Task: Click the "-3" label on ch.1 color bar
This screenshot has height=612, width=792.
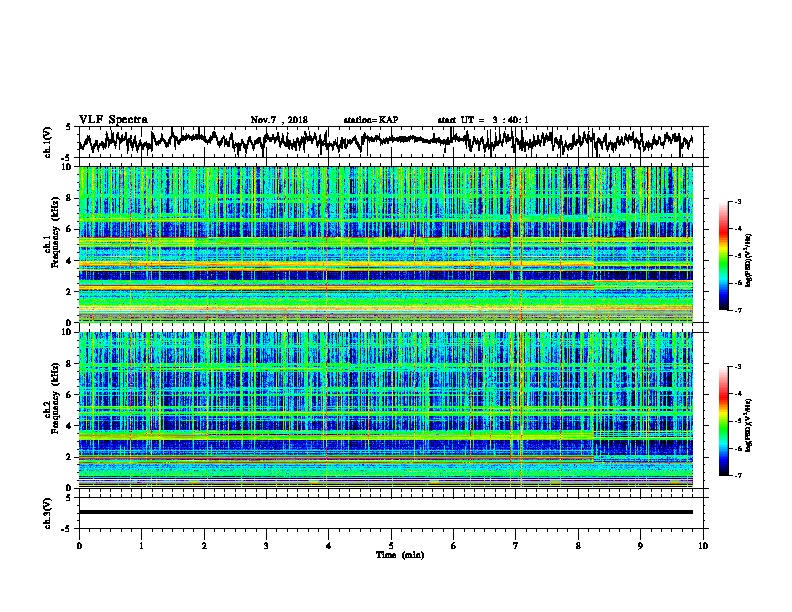Action: (x=737, y=201)
